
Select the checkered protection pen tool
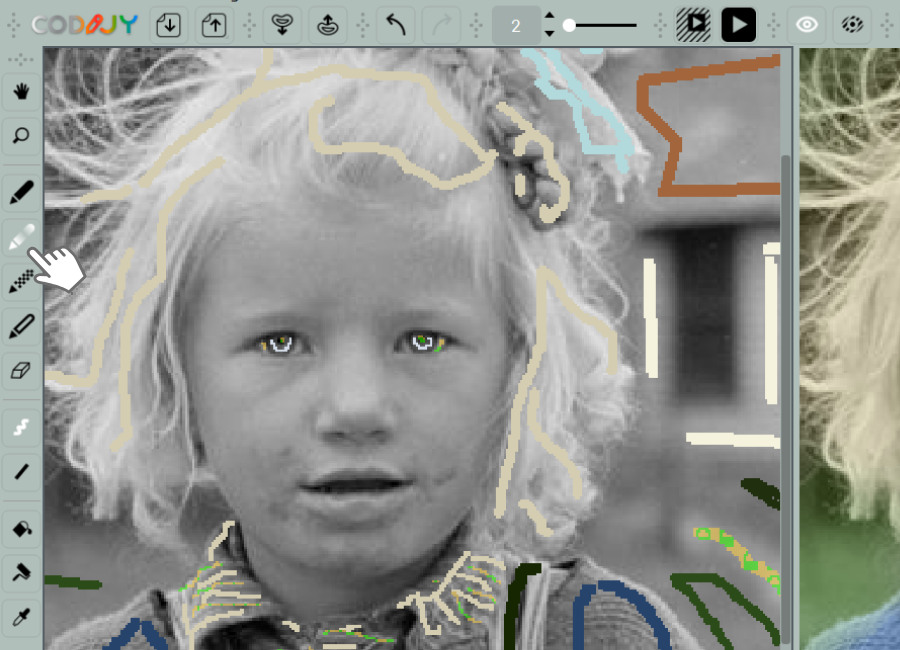point(21,282)
